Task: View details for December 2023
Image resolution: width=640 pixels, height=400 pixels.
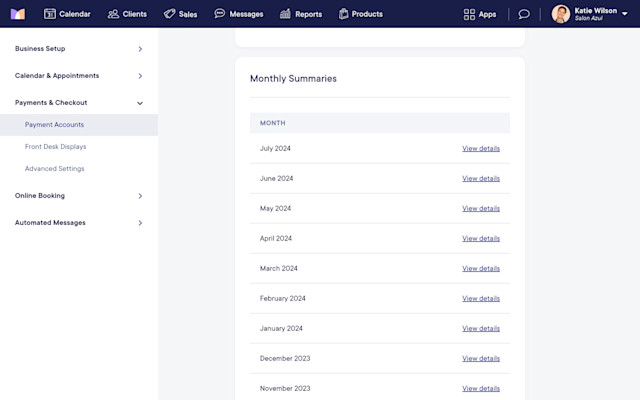Action: pyautogui.click(x=481, y=358)
